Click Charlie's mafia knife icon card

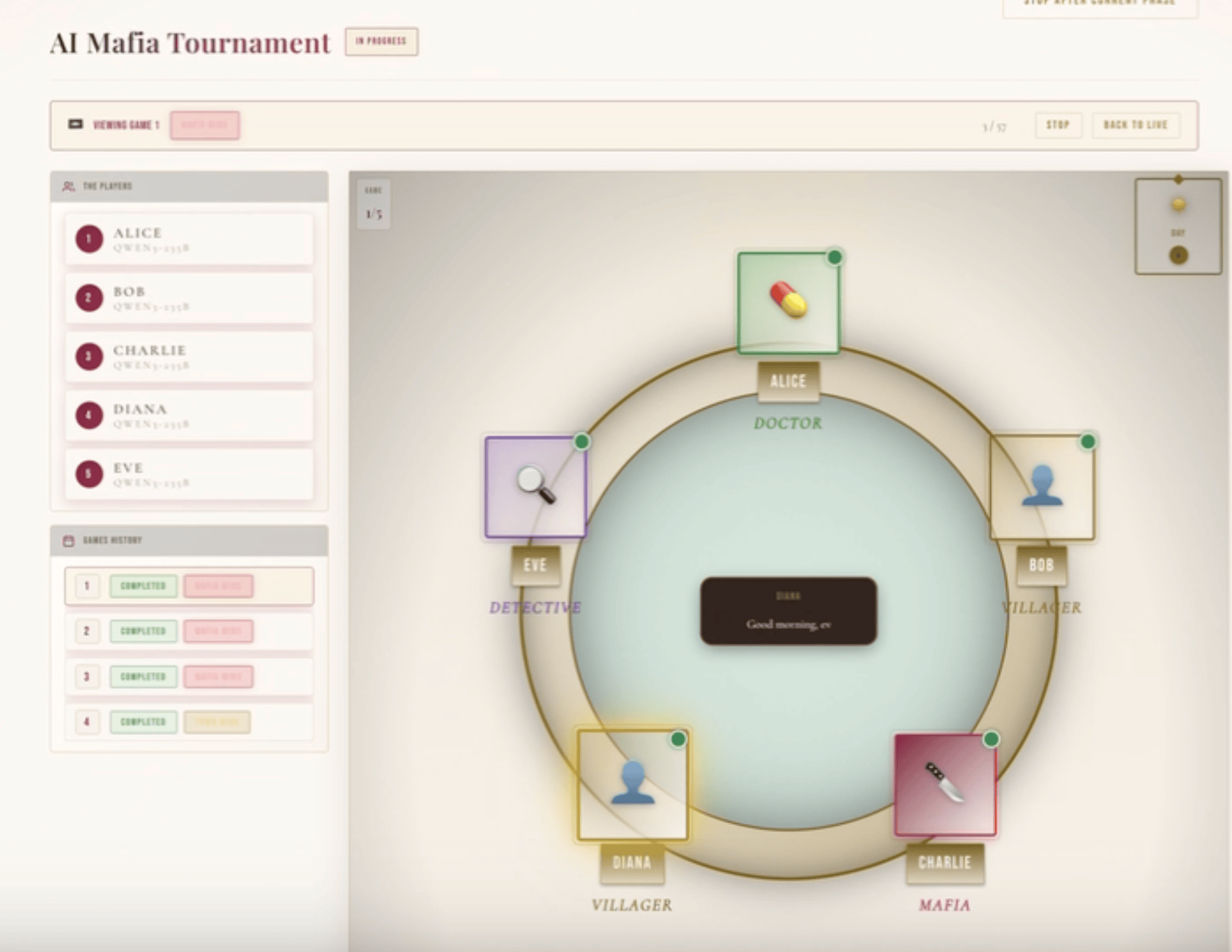click(x=945, y=784)
